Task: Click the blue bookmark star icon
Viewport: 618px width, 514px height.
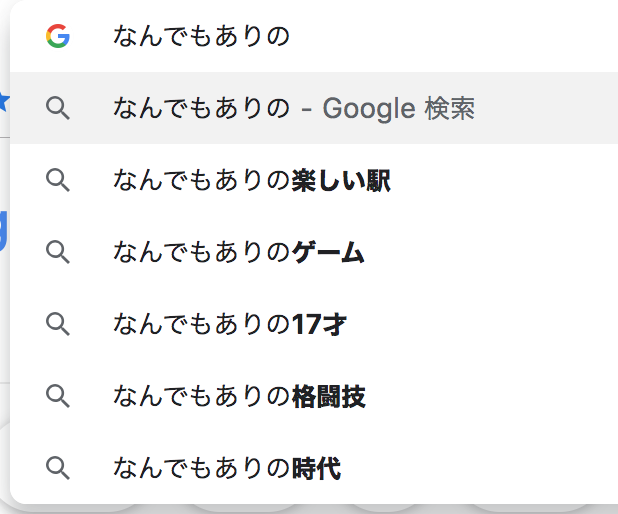Action: click(x=4, y=99)
